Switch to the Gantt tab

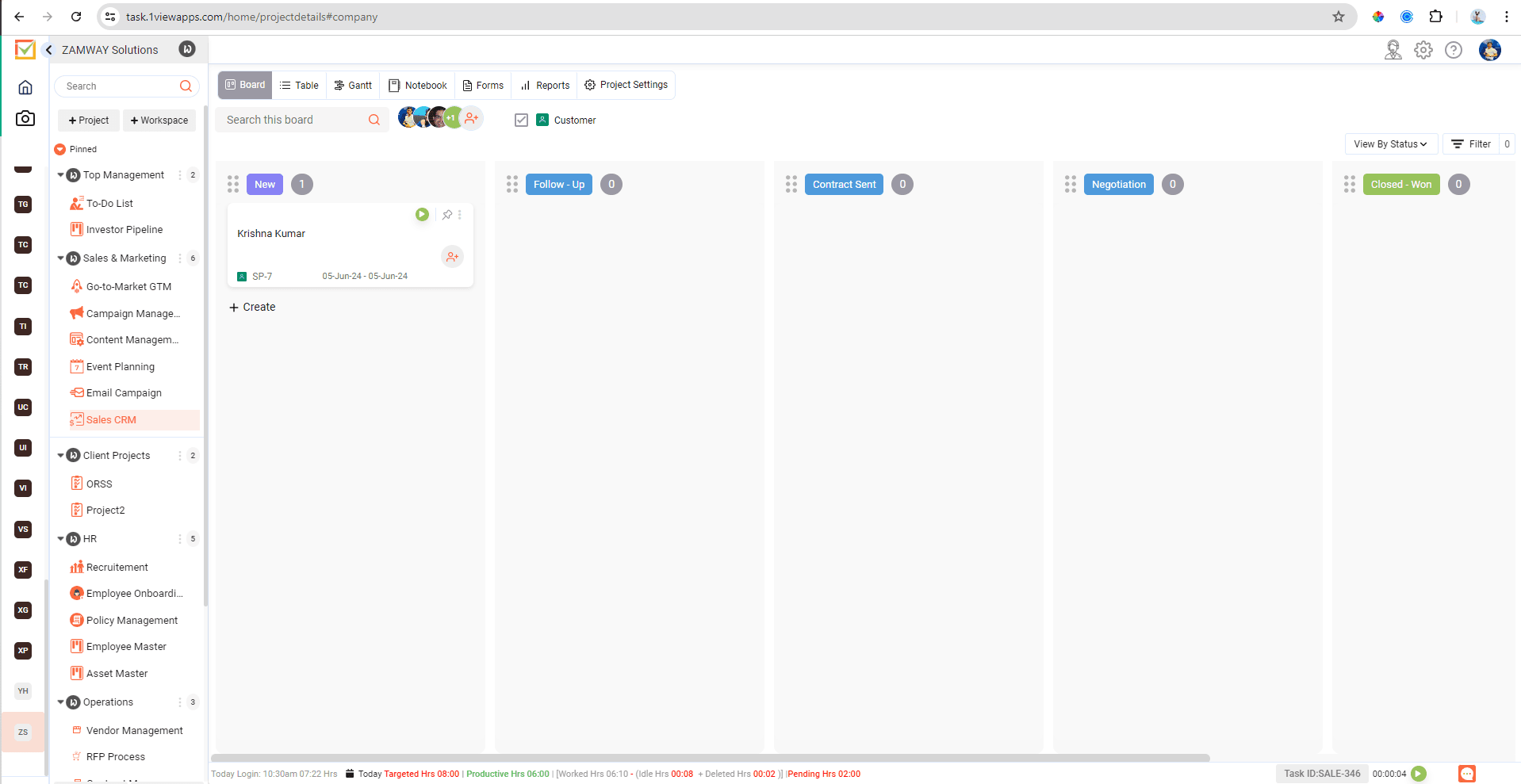click(x=353, y=86)
